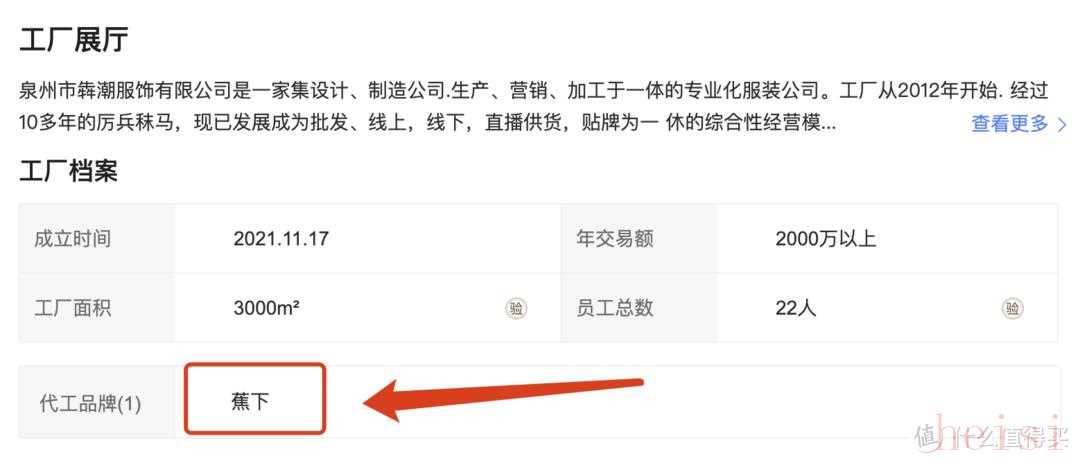
Task: Select the 成立时间 label cell
Action: tap(96, 238)
